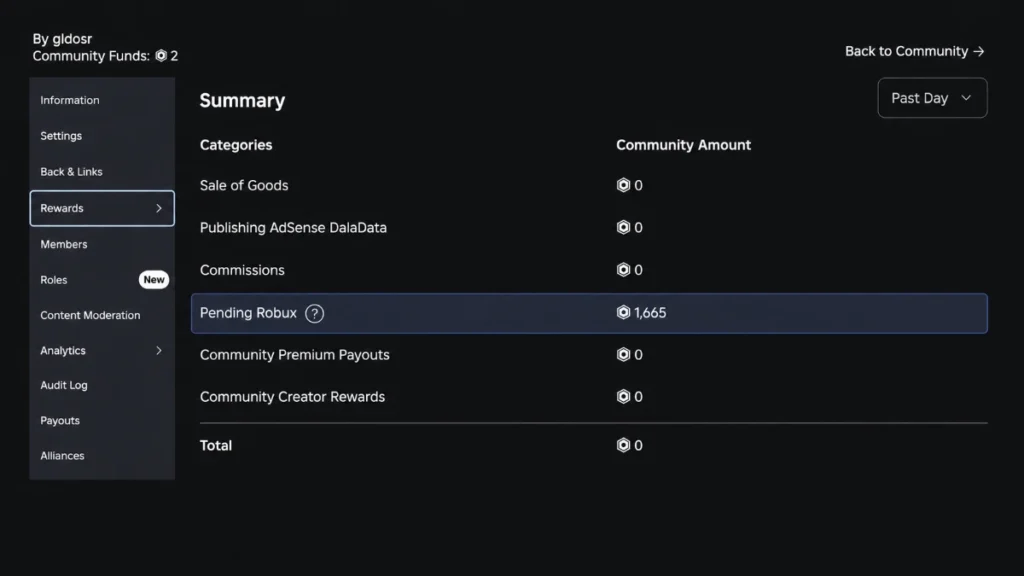Open the Past Day time range dropdown
The width and height of the screenshot is (1024, 576).
(x=932, y=98)
